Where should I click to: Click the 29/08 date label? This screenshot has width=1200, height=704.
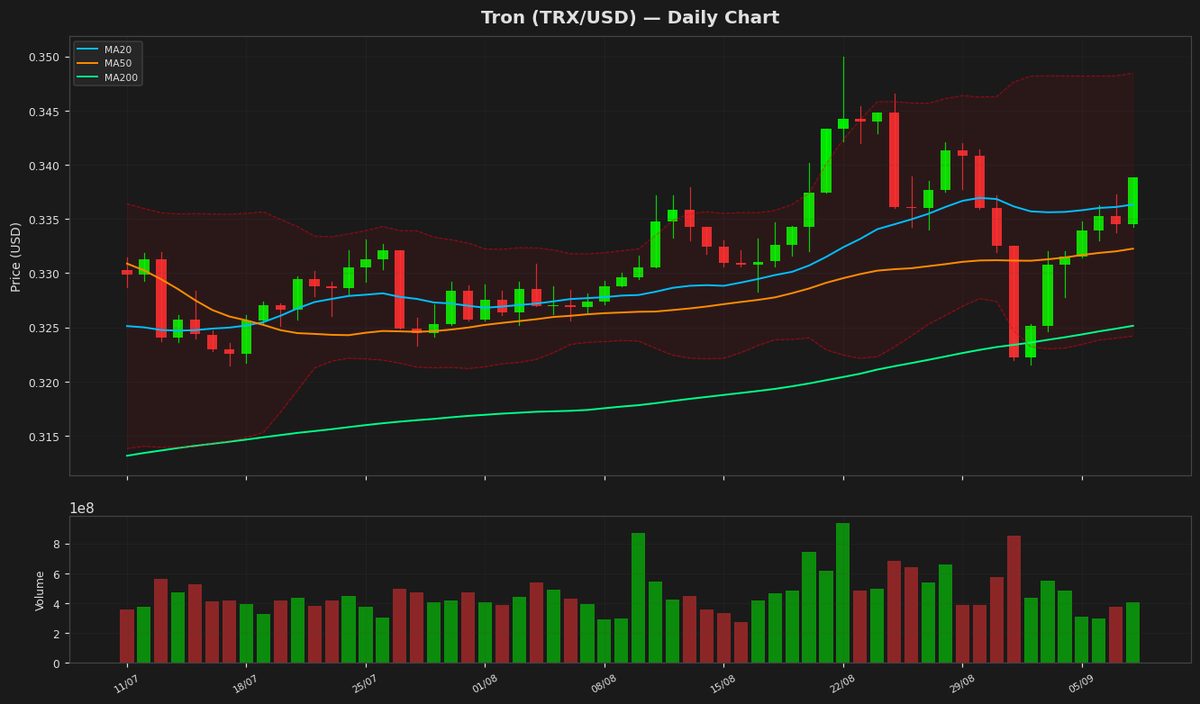(960, 682)
